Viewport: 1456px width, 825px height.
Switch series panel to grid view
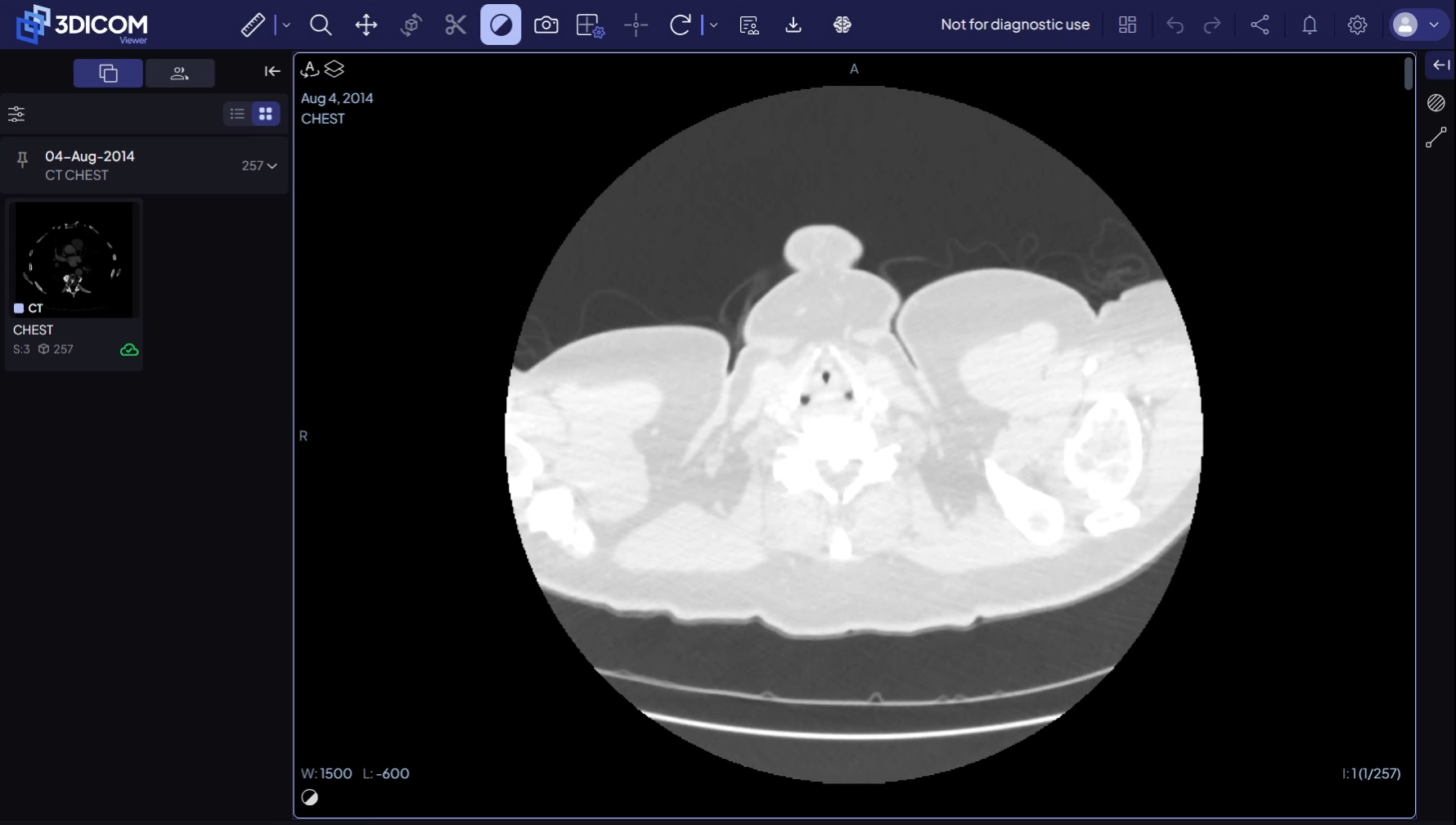tap(266, 114)
